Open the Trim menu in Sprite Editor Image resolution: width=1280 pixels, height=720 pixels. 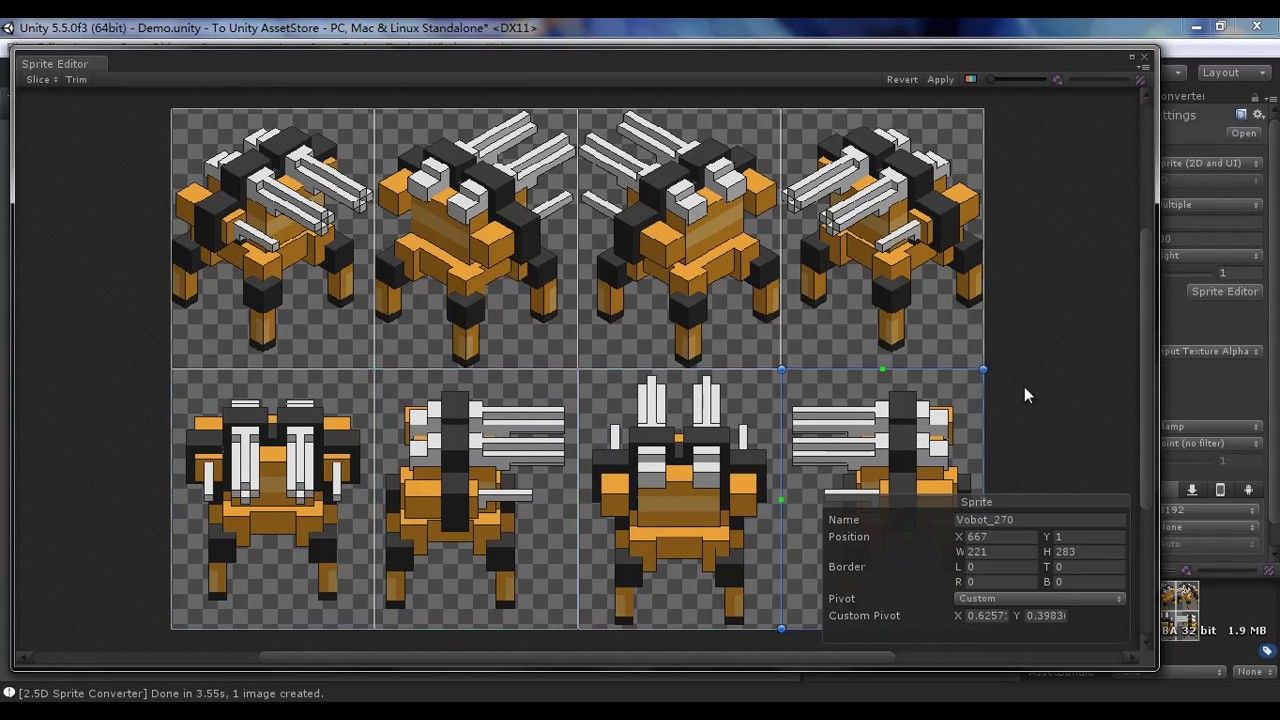click(76, 79)
